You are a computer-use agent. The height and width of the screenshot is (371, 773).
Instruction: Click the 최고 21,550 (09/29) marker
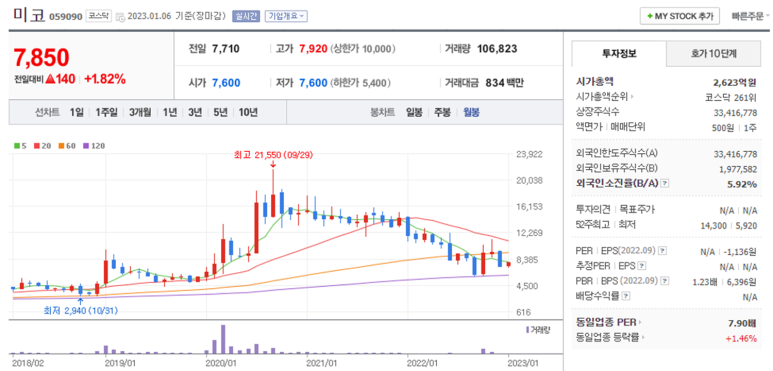pyautogui.click(x=273, y=155)
